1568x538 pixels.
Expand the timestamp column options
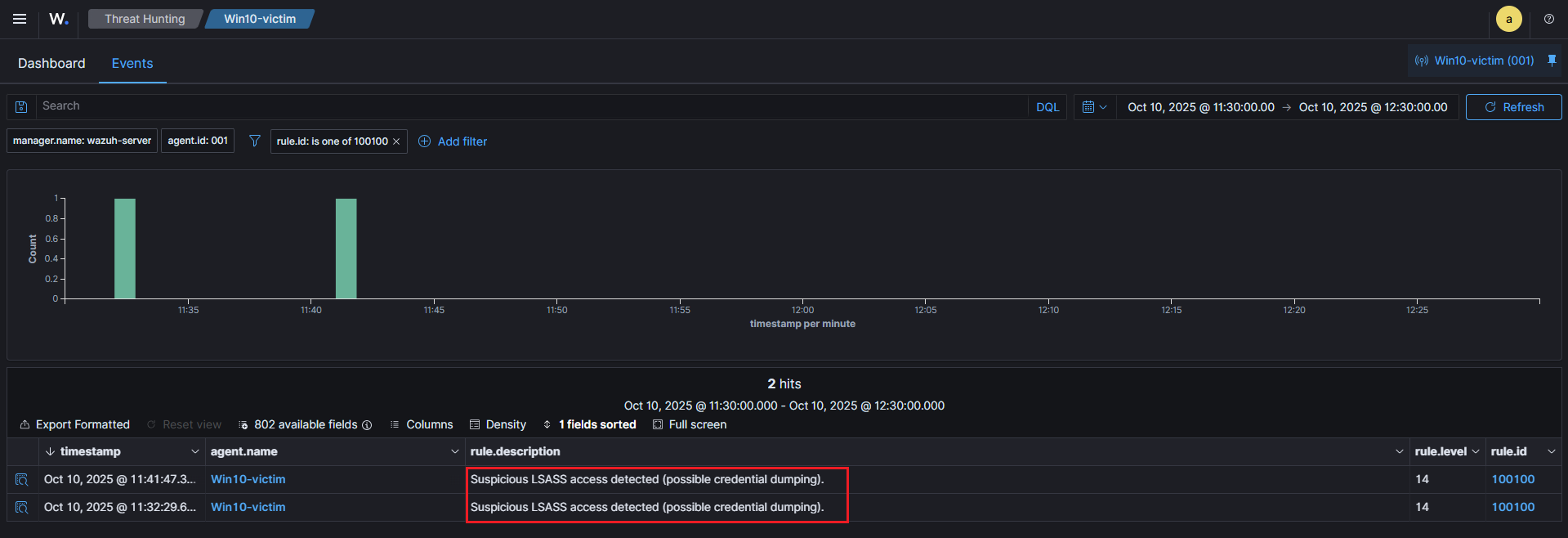[194, 451]
